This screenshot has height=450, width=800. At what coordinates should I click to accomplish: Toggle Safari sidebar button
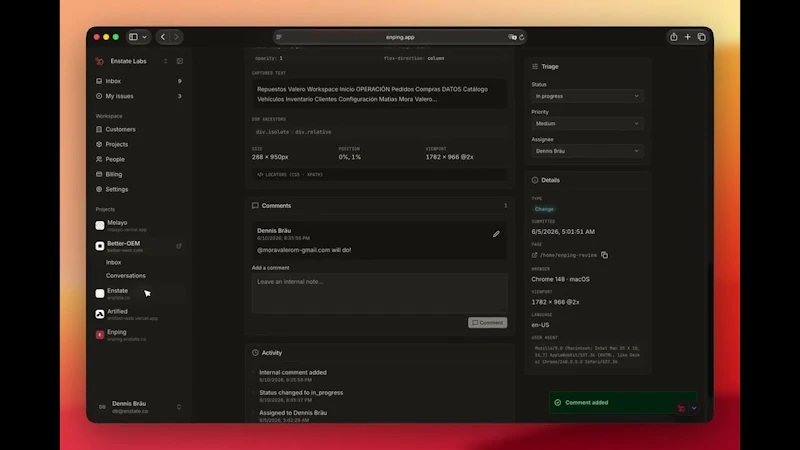click(133, 37)
